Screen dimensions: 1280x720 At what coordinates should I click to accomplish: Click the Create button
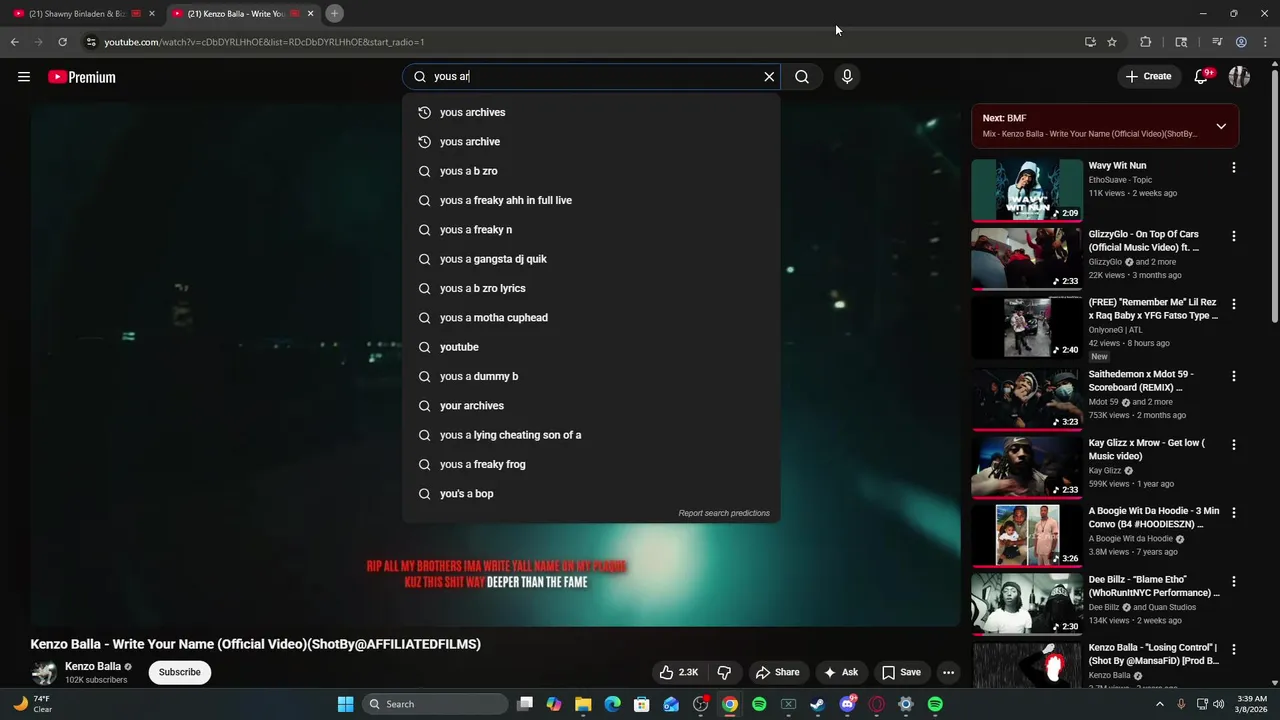pos(1148,76)
